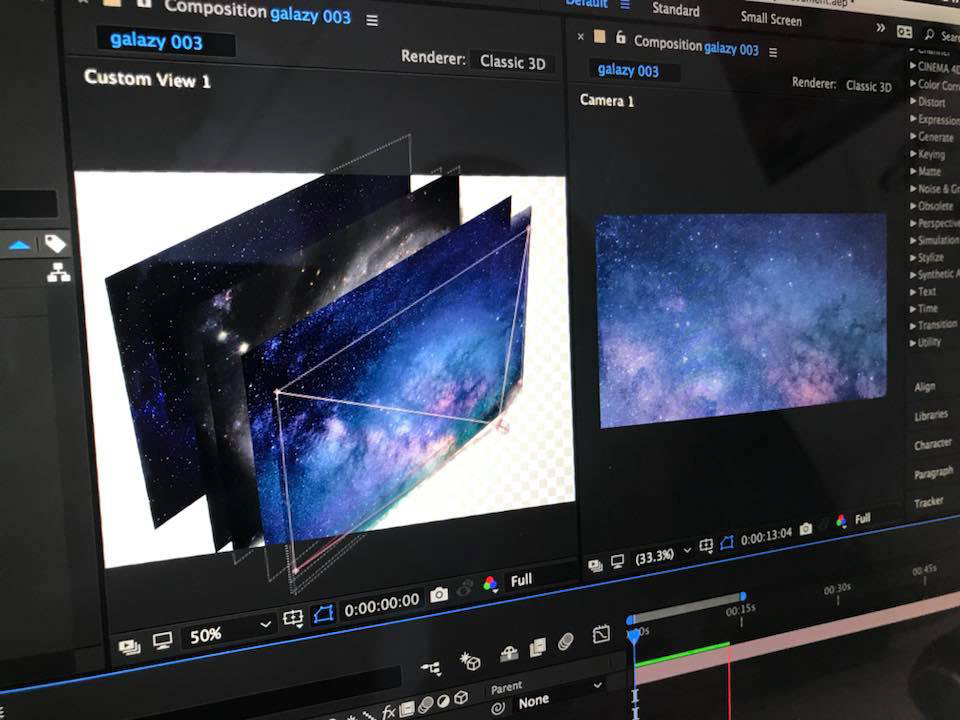Click the 0:00:00:00 current time display

click(x=382, y=606)
